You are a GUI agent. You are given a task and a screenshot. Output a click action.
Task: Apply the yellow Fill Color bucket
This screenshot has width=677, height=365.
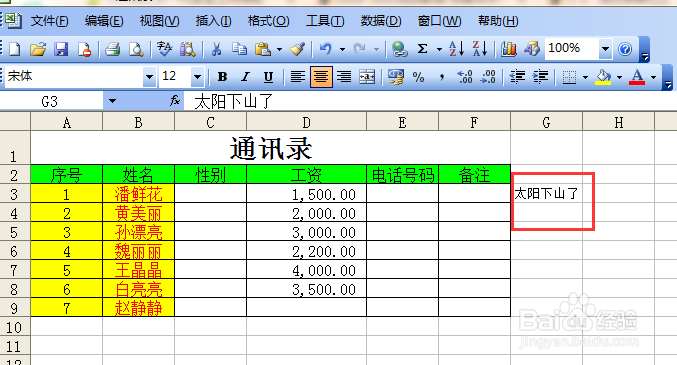point(604,77)
